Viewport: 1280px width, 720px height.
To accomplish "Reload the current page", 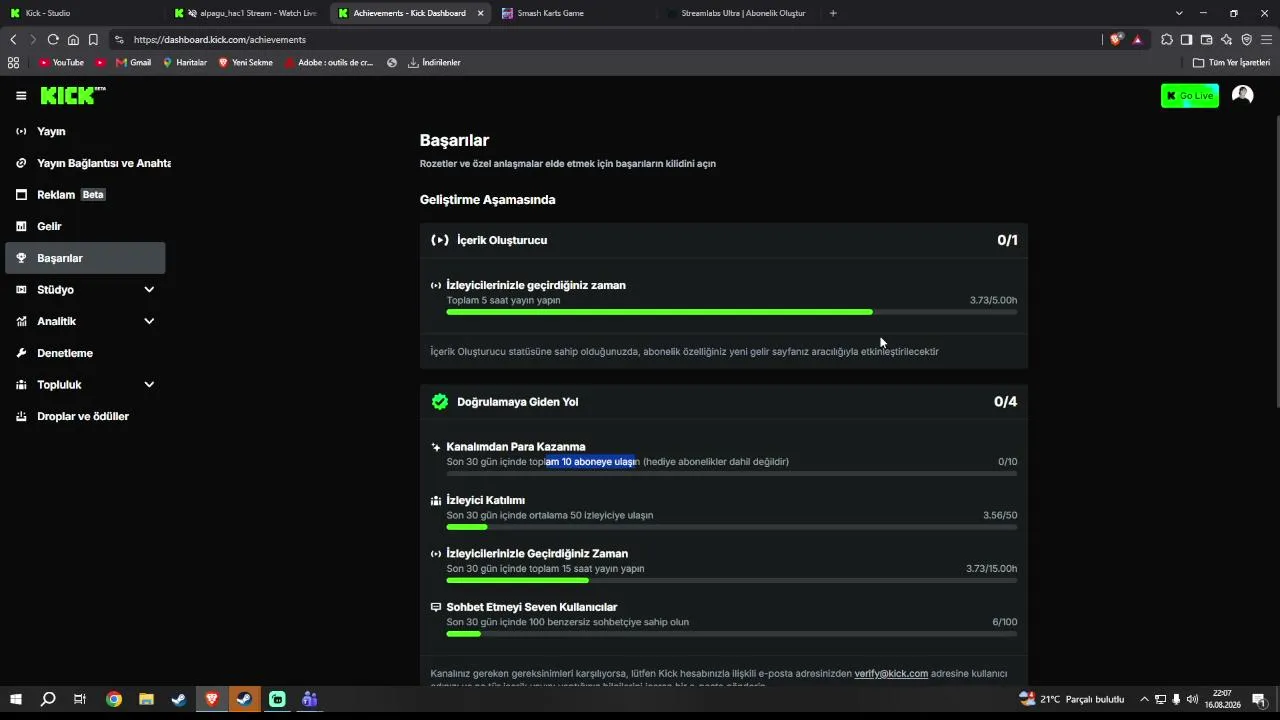I will coord(53,39).
